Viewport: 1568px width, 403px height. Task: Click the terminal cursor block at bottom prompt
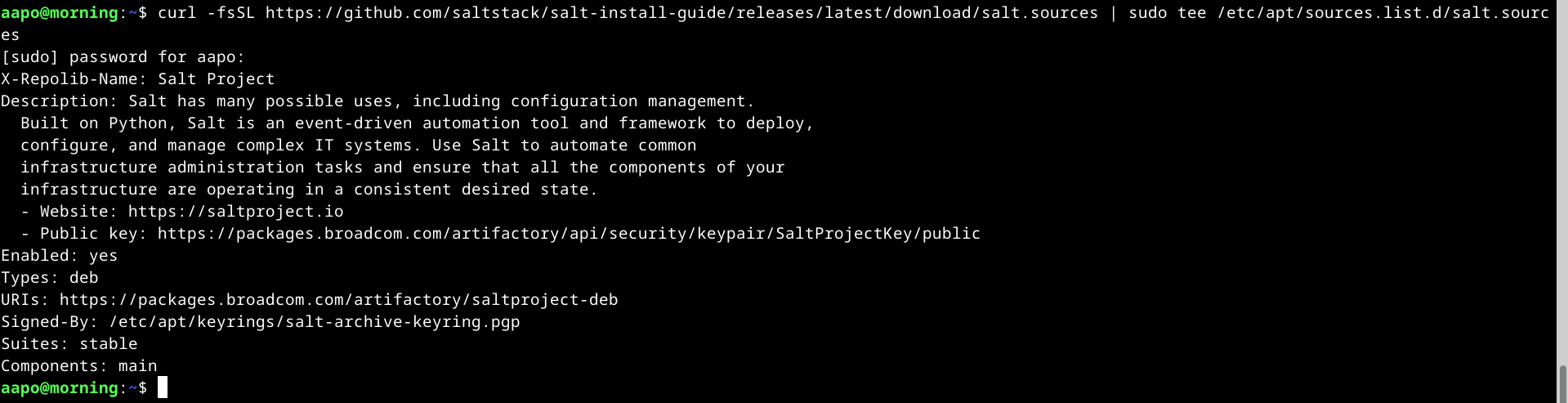click(x=163, y=387)
